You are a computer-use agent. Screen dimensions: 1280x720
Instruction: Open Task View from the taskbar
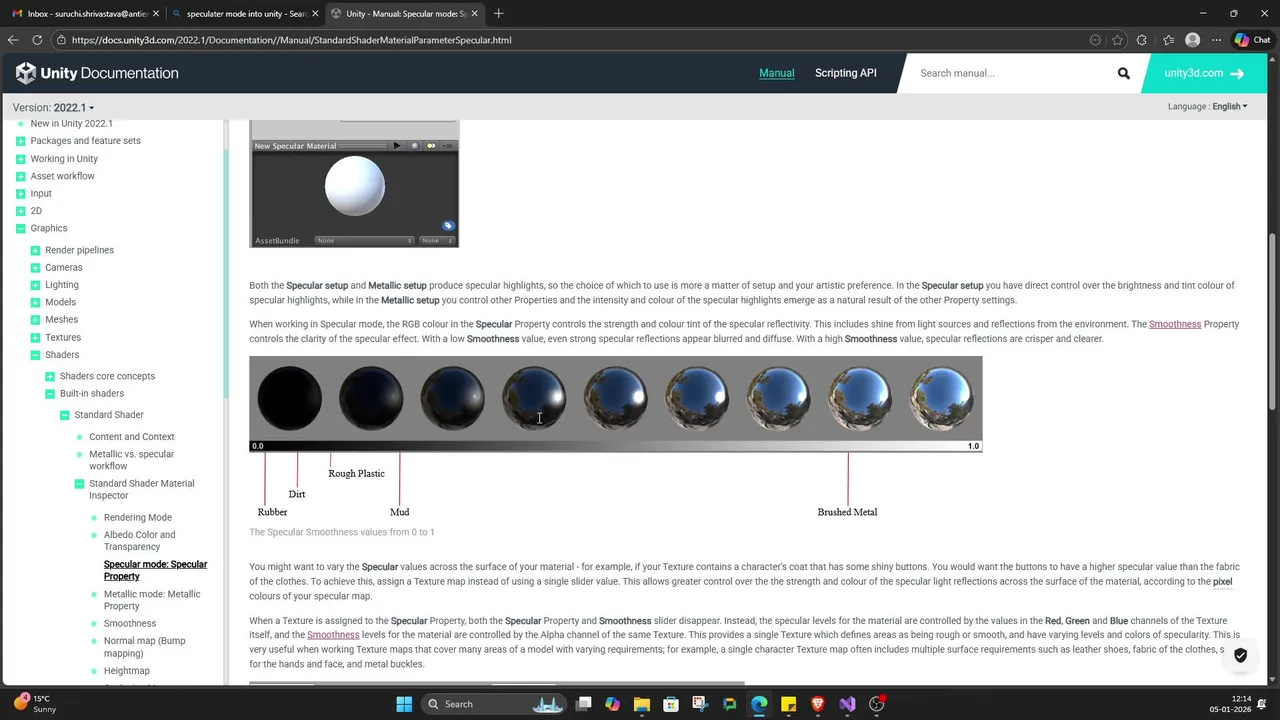click(x=584, y=704)
